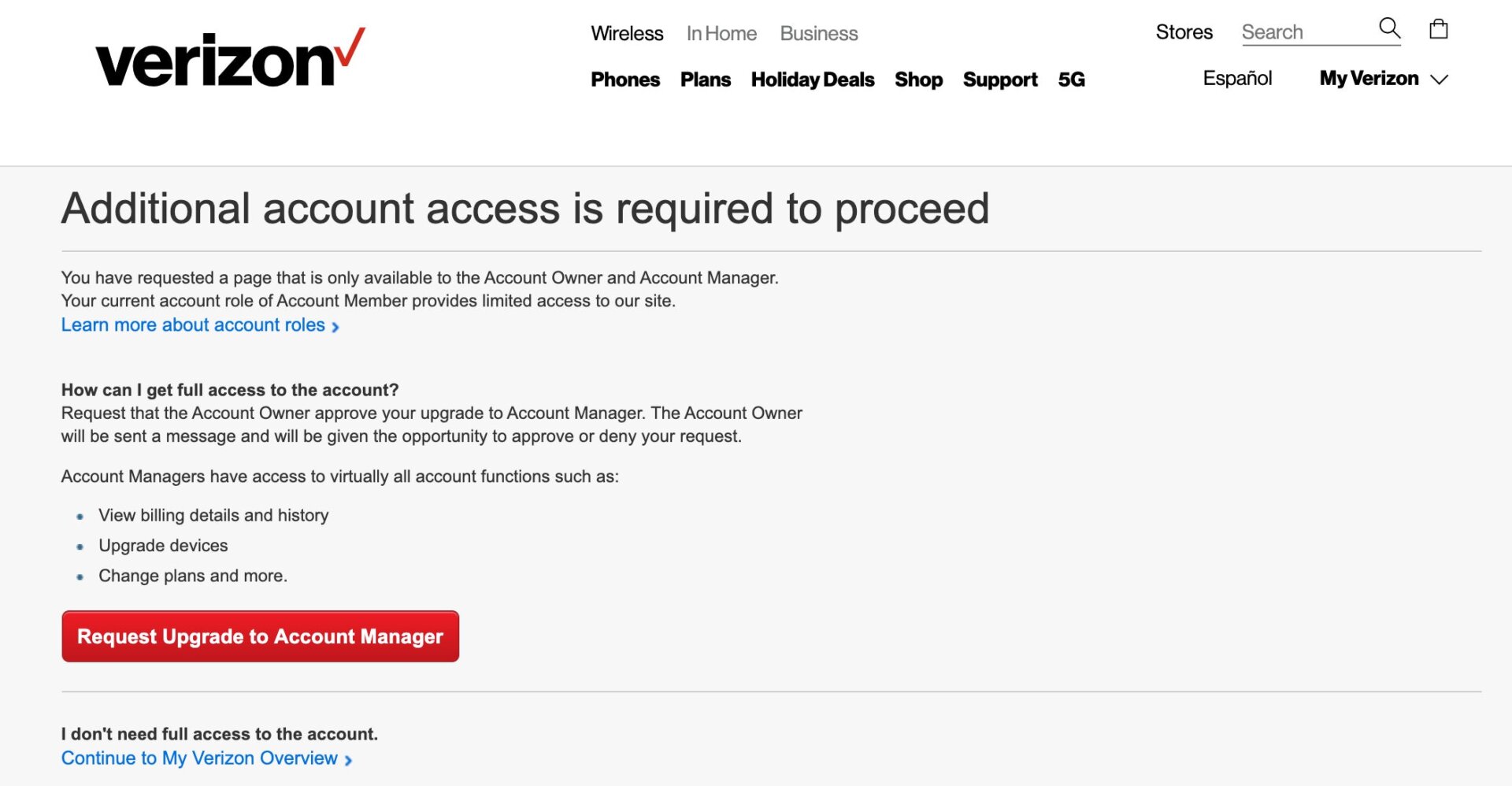Switch to the Business tab
Screen dimensions: 1512x786
tap(818, 33)
